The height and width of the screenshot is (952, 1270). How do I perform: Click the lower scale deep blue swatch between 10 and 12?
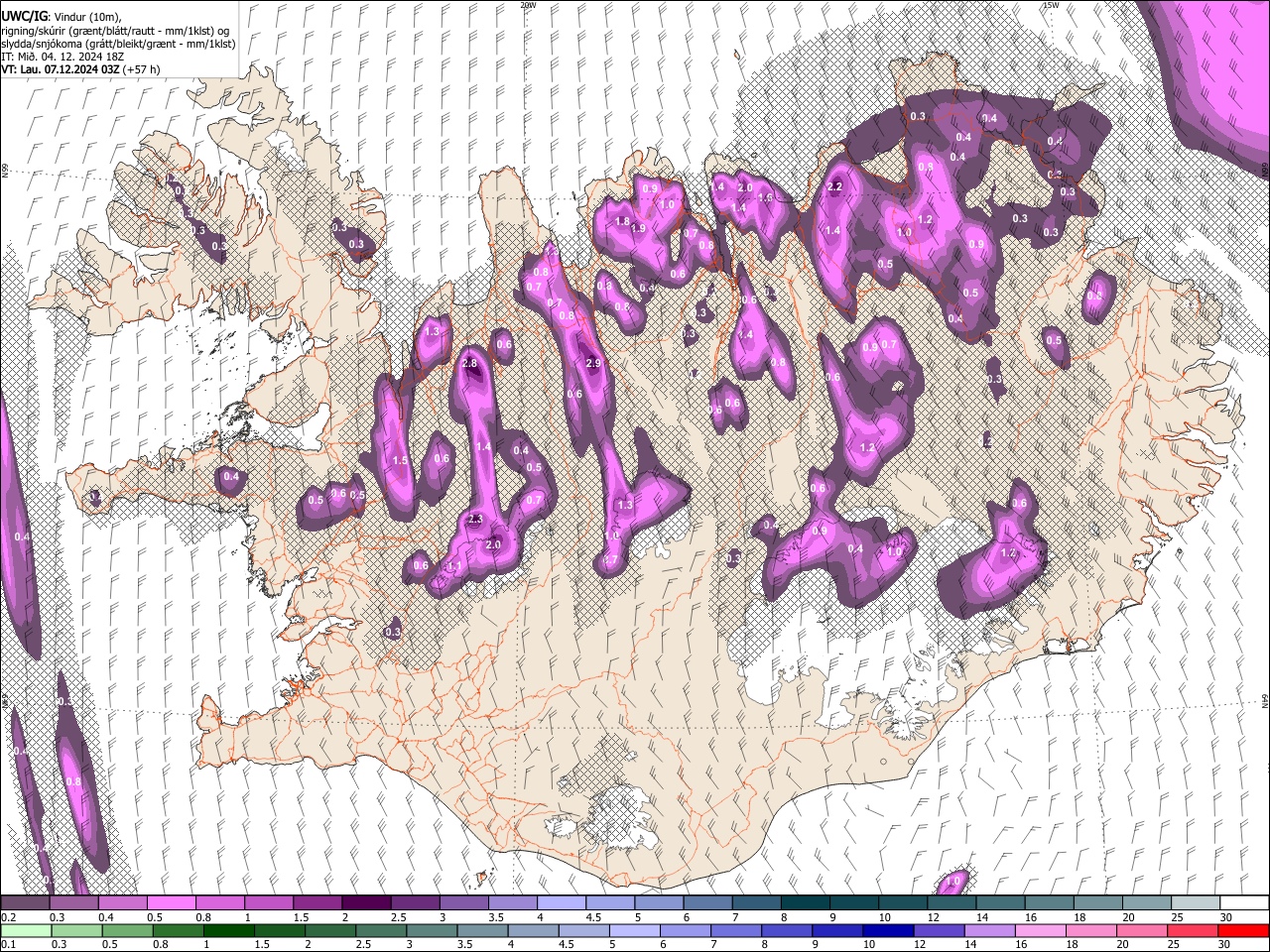[x=887, y=930]
